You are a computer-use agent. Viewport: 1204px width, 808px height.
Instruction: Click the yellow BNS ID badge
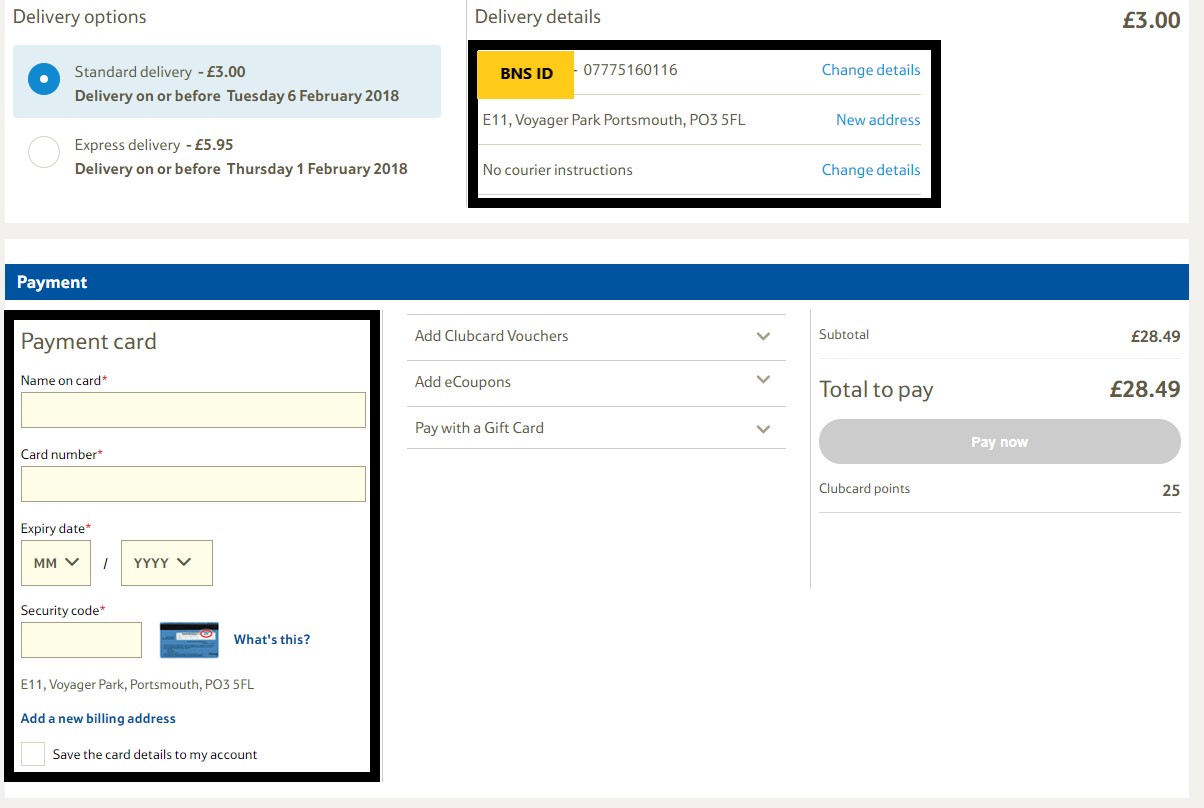point(524,73)
